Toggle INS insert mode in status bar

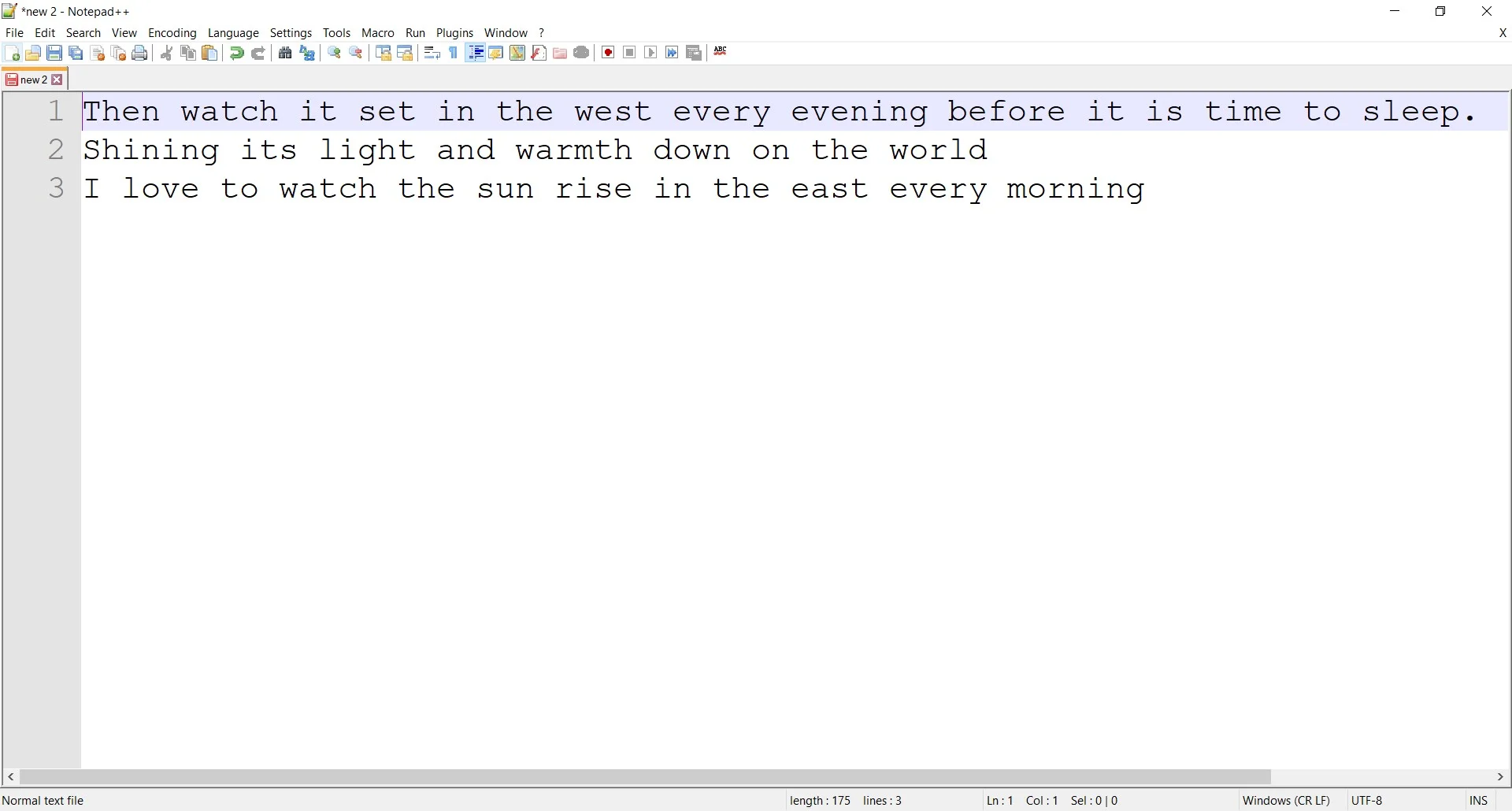point(1478,801)
